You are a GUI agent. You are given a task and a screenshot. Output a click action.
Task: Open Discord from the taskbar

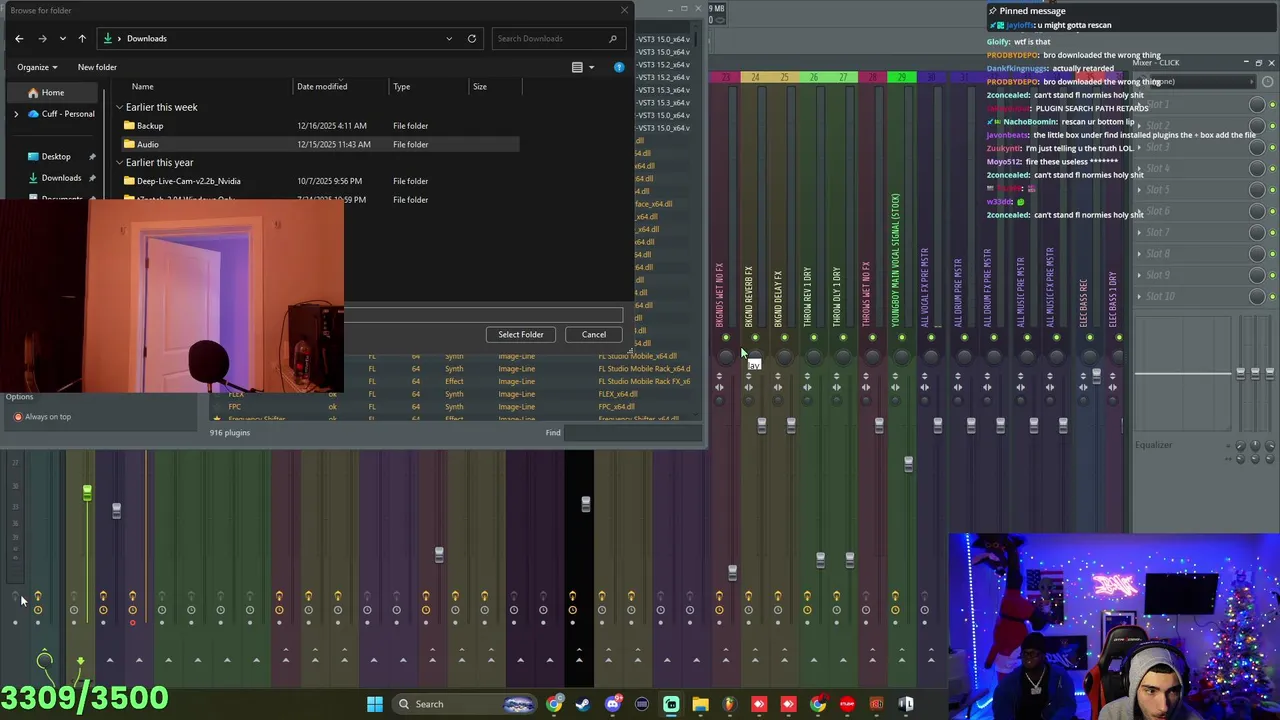click(612, 704)
